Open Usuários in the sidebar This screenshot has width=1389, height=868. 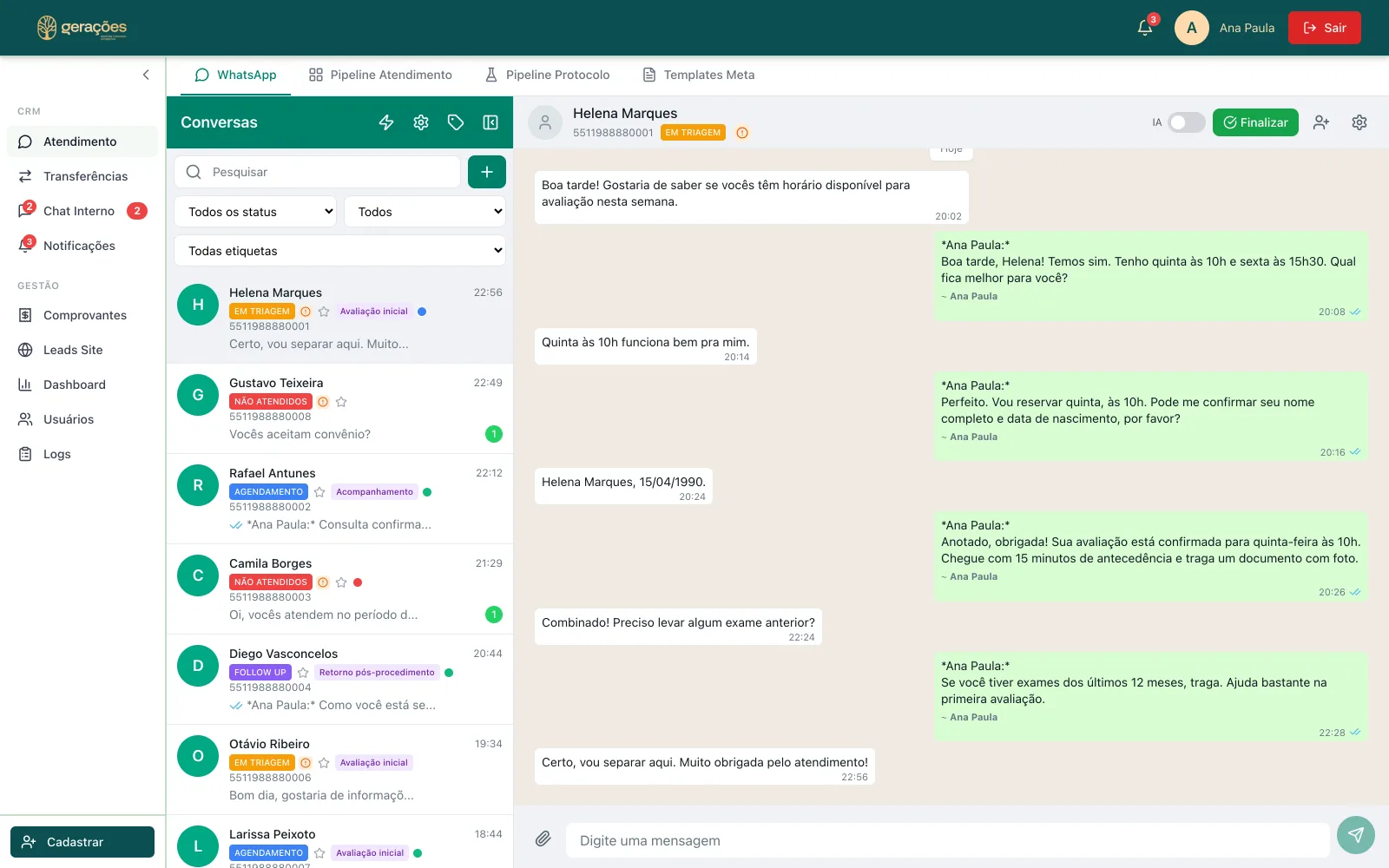pyautogui.click(x=82, y=419)
